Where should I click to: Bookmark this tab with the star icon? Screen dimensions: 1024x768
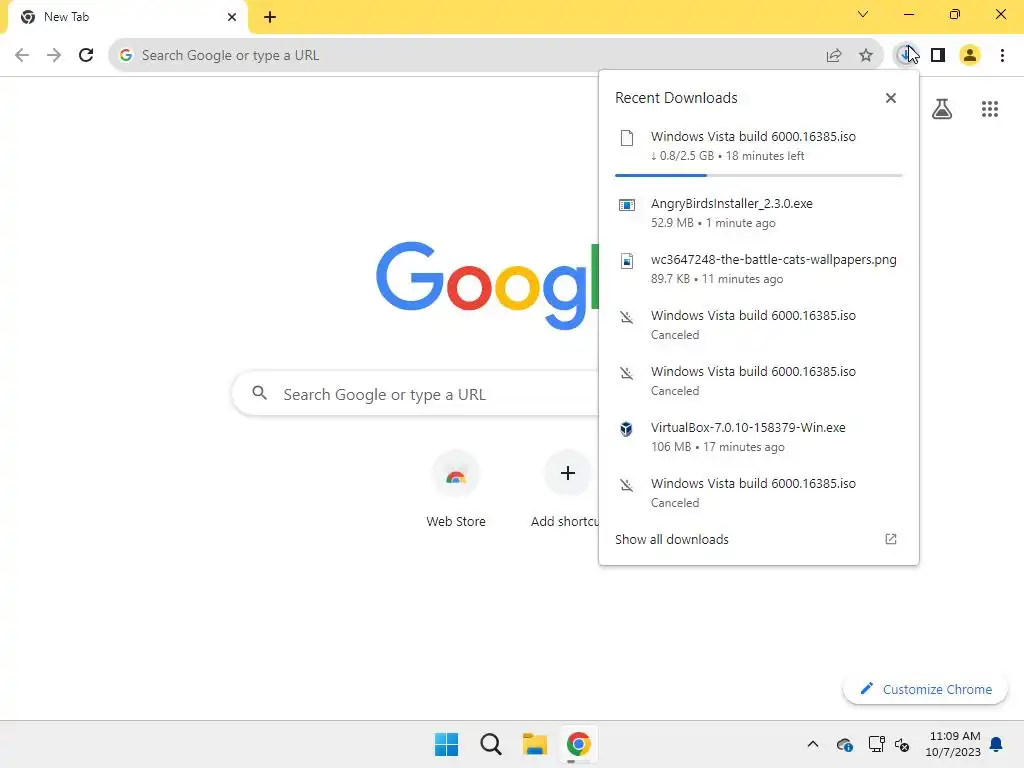click(866, 56)
